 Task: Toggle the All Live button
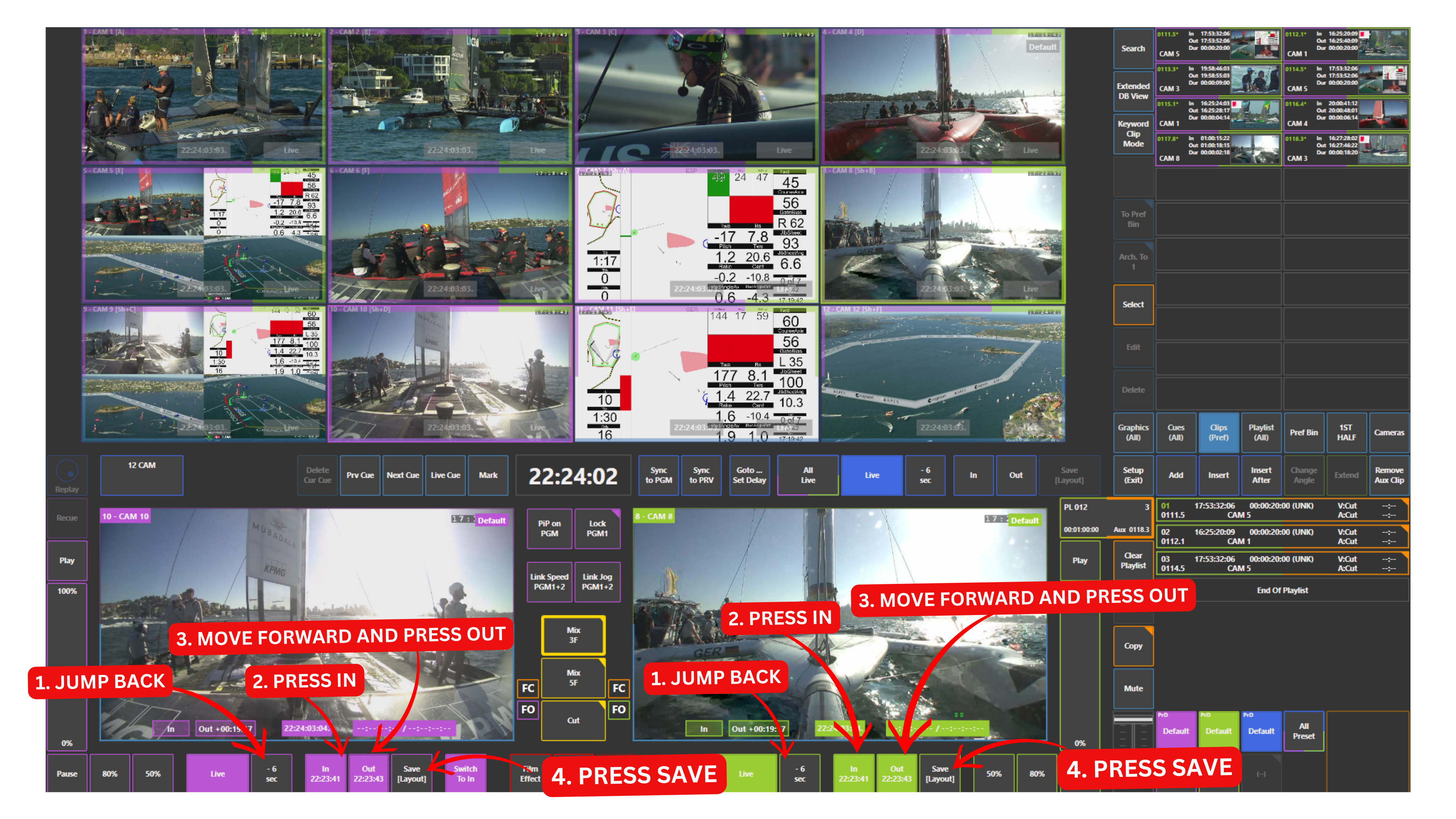(x=808, y=475)
